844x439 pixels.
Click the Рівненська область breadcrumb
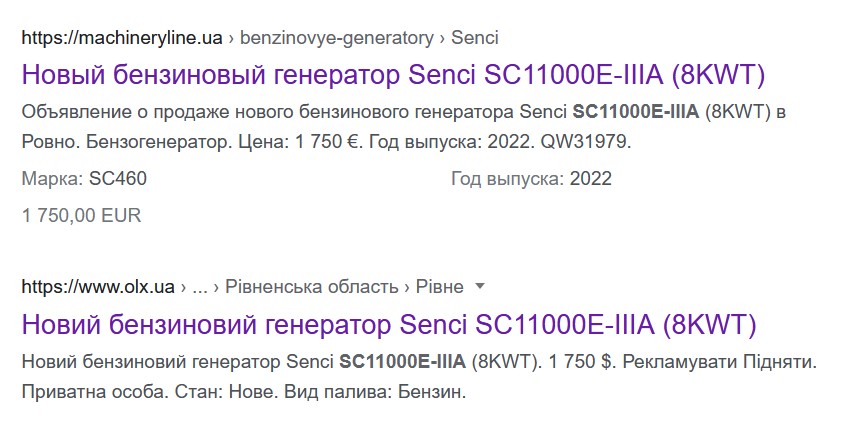pyautogui.click(x=312, y=287)
